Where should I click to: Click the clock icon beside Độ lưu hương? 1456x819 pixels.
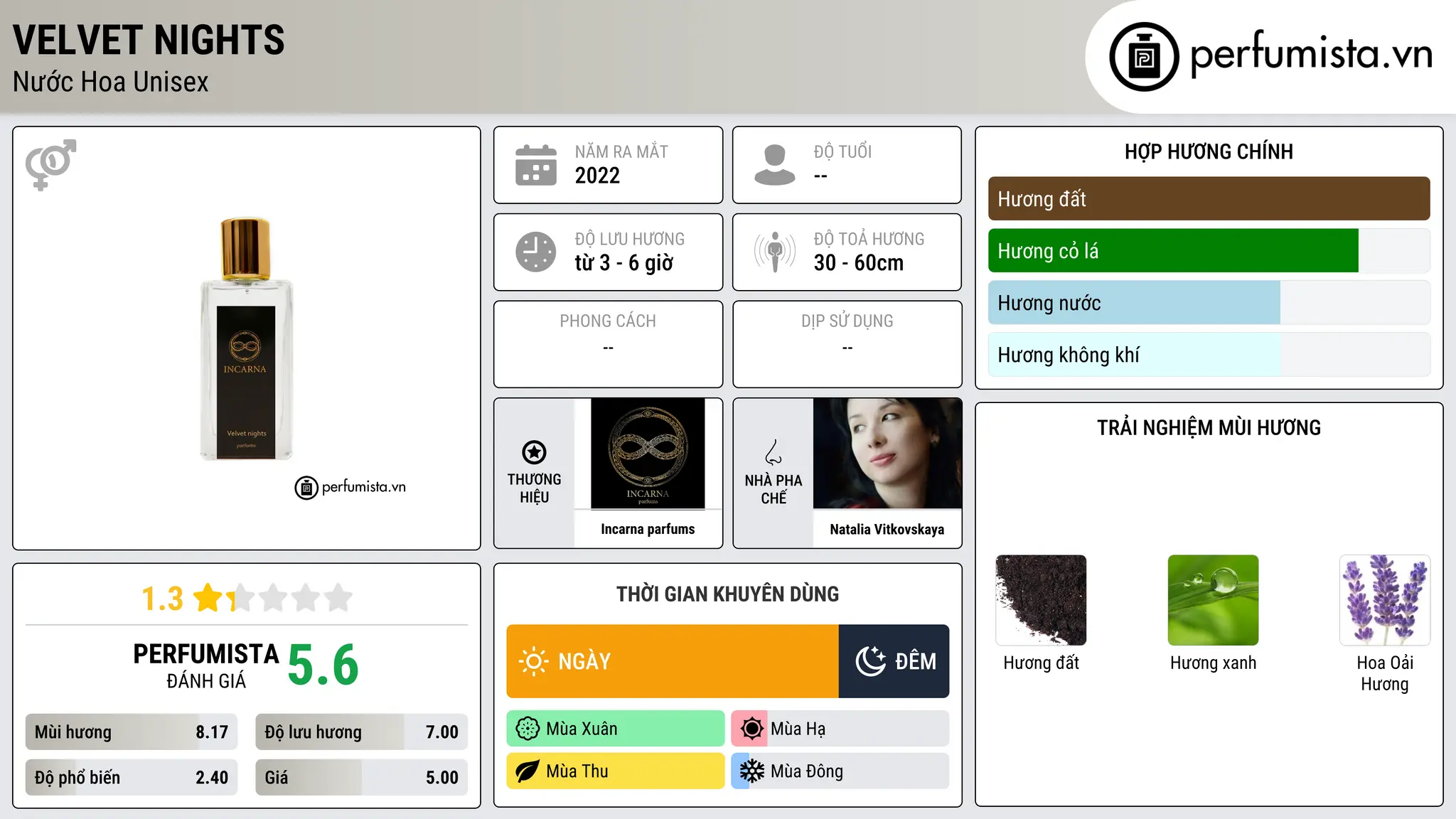[x=535, y=252]
